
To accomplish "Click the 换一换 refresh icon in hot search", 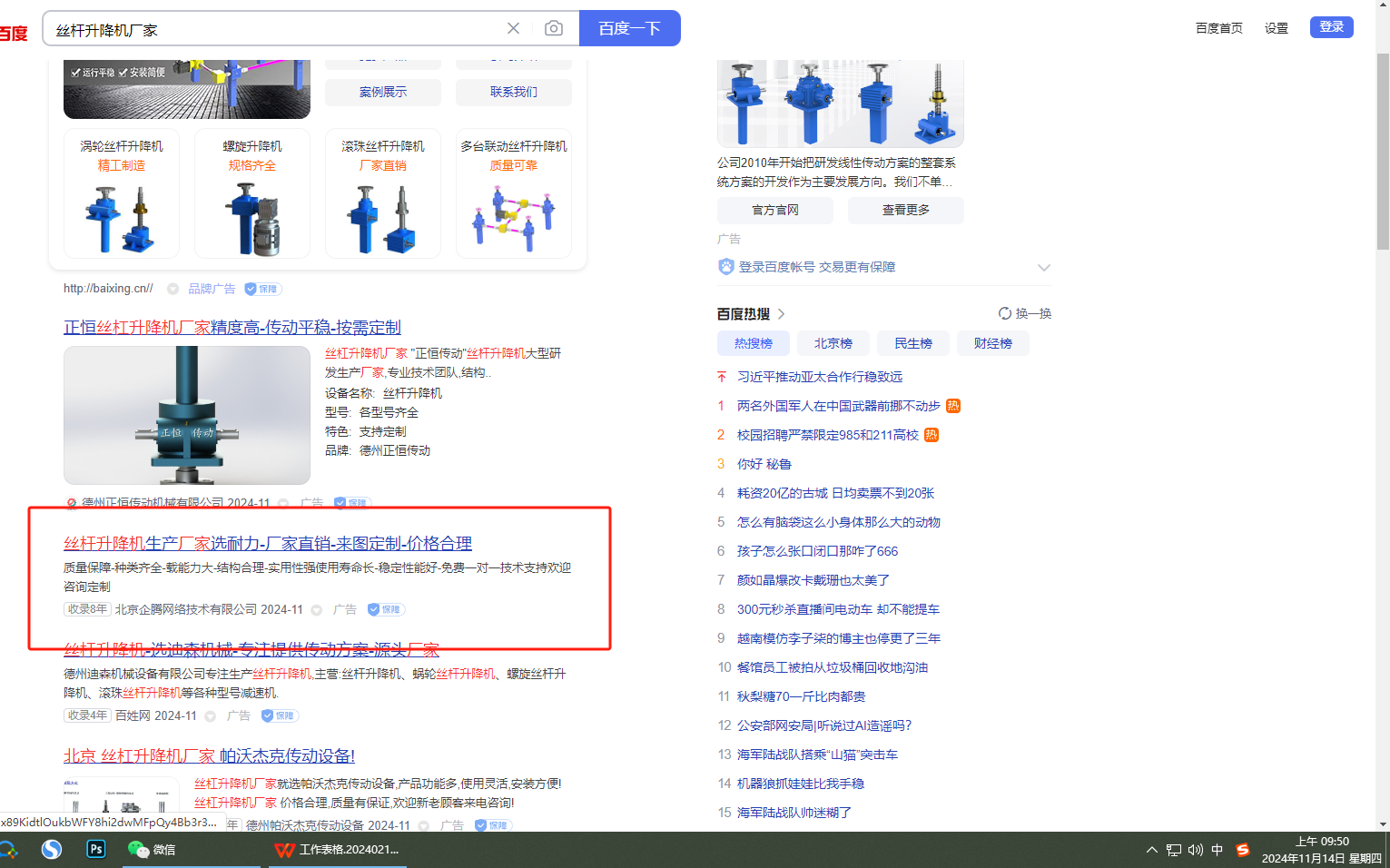I will pos(1005,313).
